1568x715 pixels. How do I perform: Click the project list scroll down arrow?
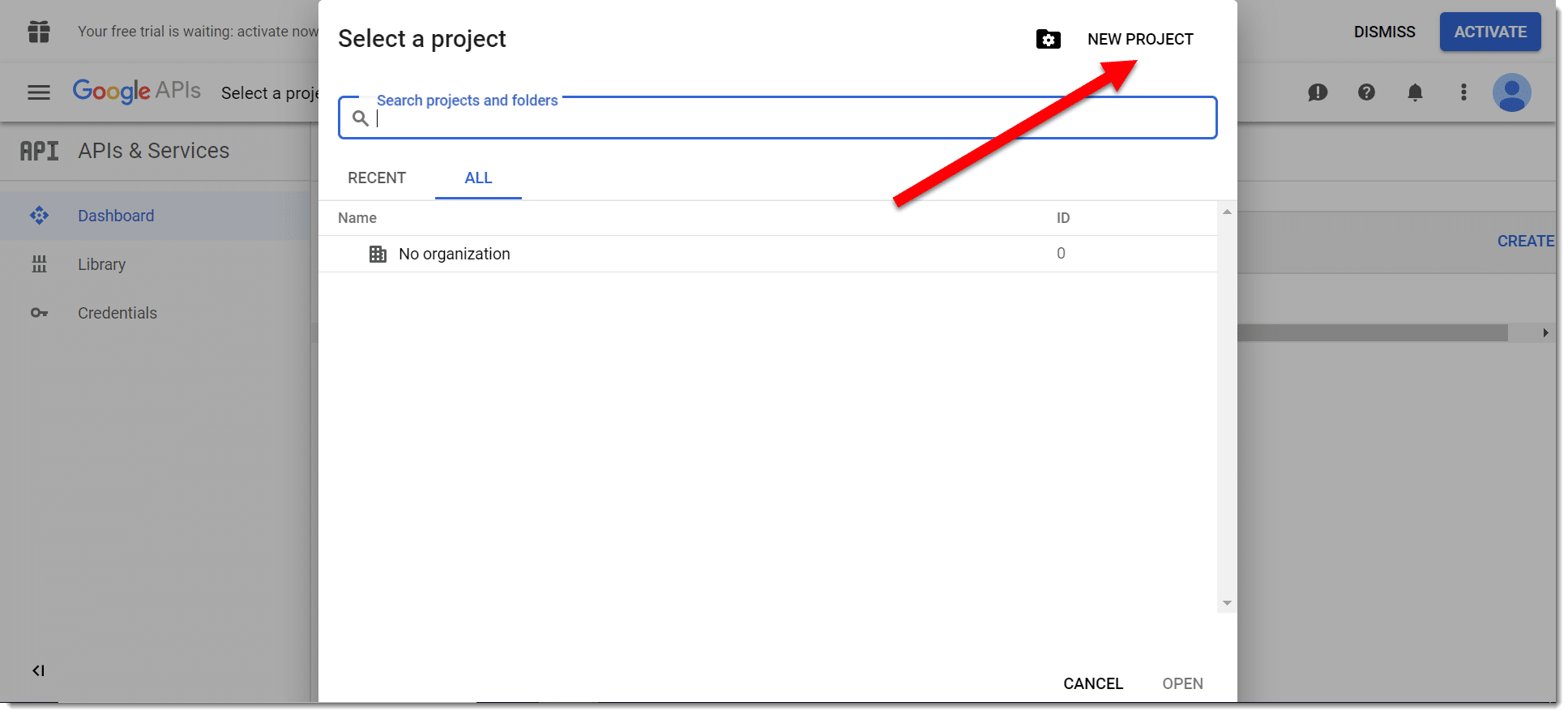click(x=1227, y=603)
